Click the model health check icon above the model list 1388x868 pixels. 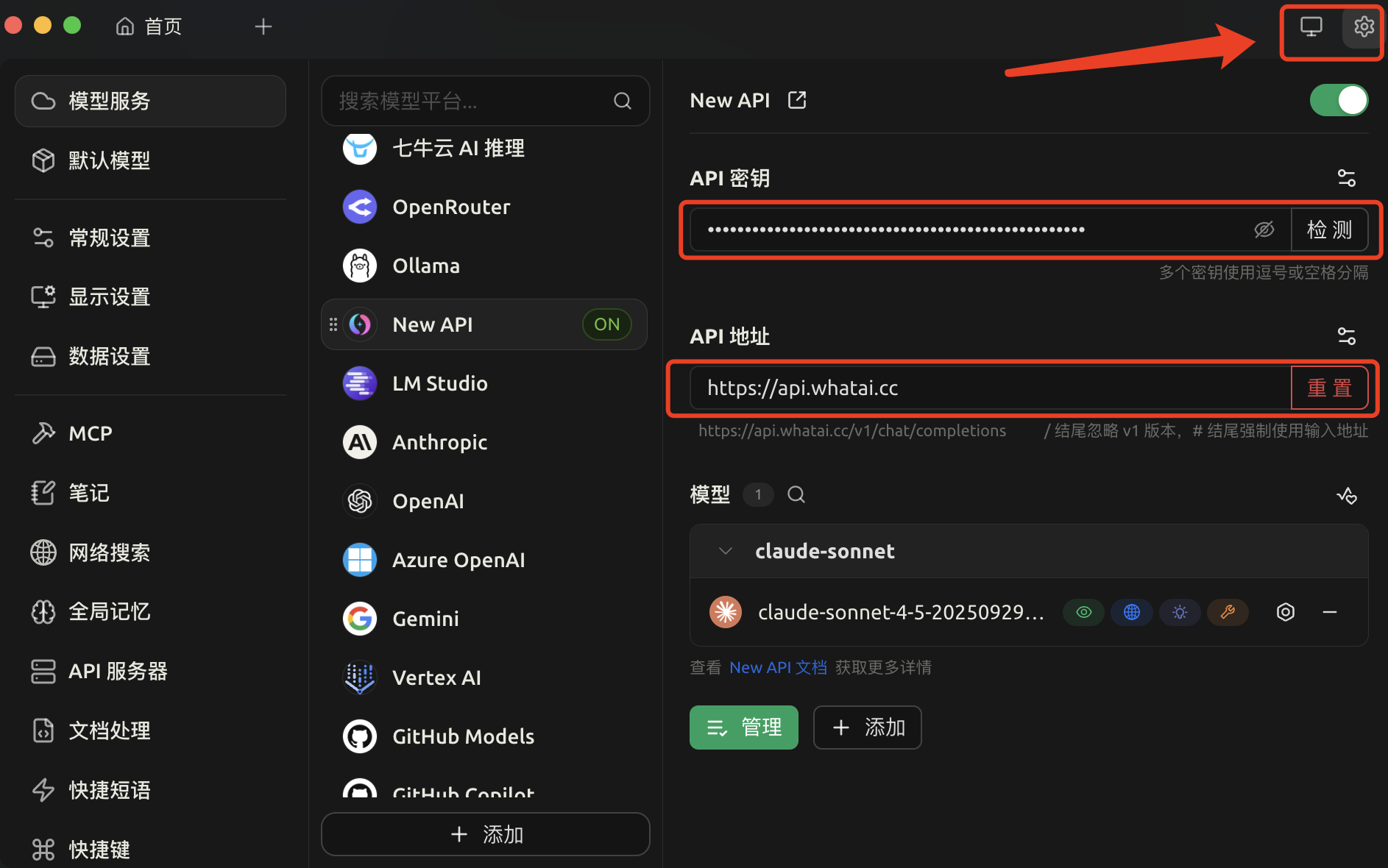[1348, 495]
